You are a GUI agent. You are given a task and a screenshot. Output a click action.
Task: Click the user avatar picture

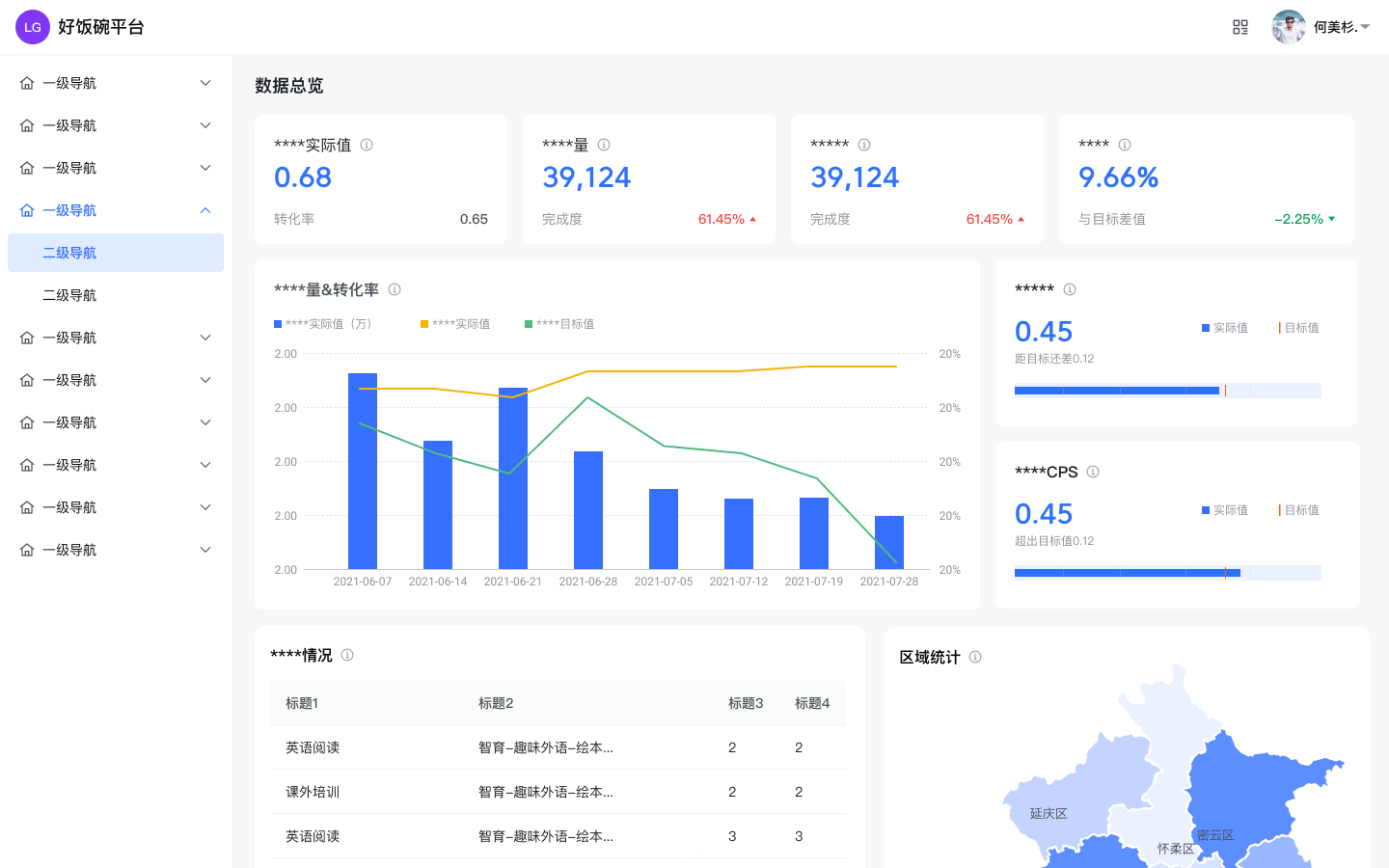pos(1289,27)
